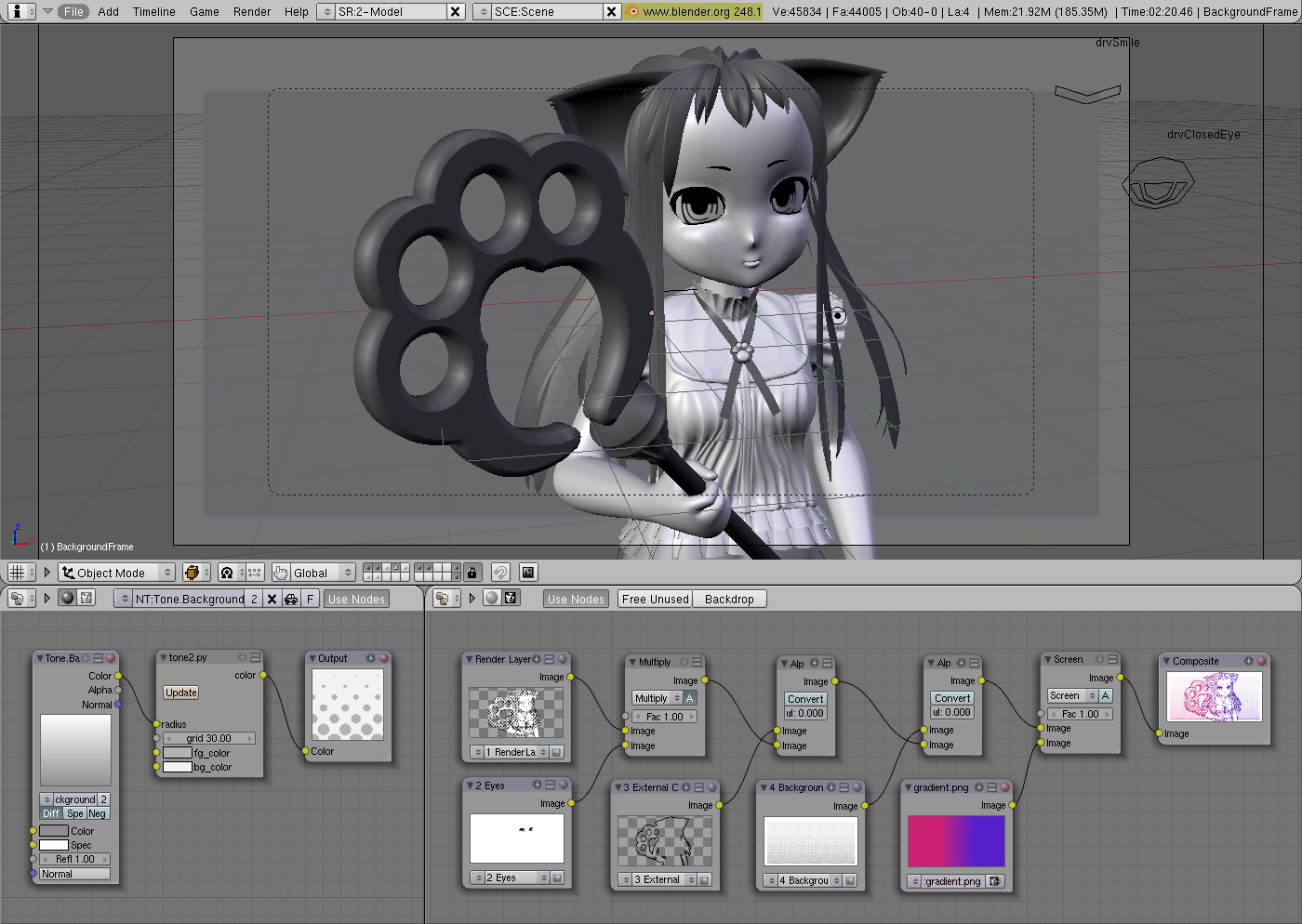Collapse the Composite node triangle
1302x924 pixels.
coord(1167,661)
